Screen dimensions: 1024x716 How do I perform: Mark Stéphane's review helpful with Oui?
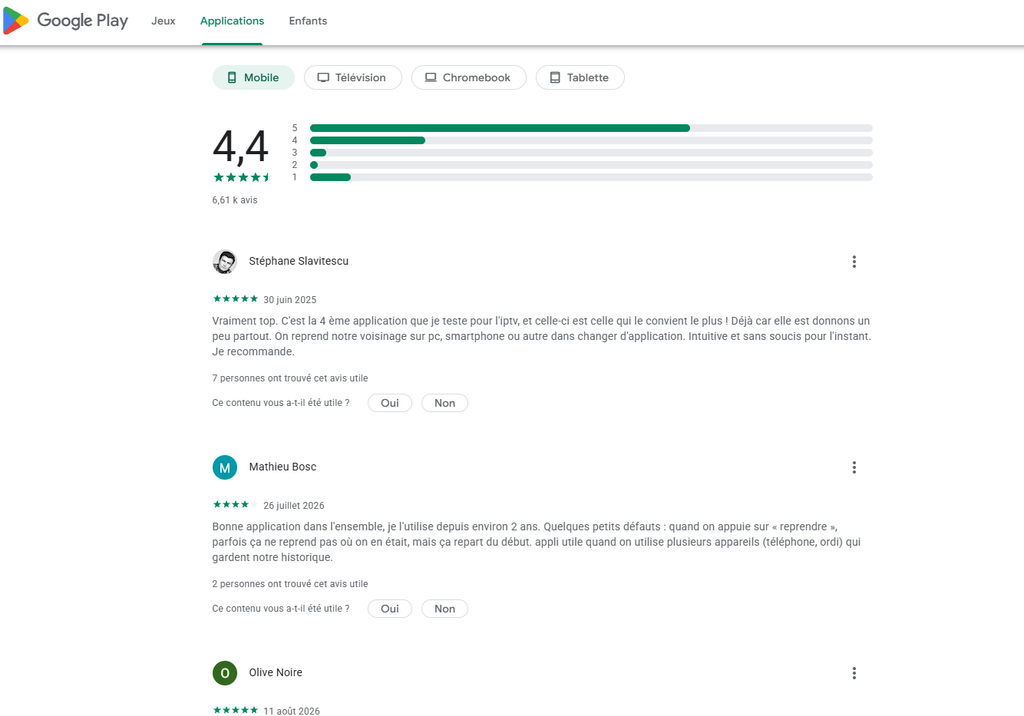pyautogui.click(x=390, y=403)
